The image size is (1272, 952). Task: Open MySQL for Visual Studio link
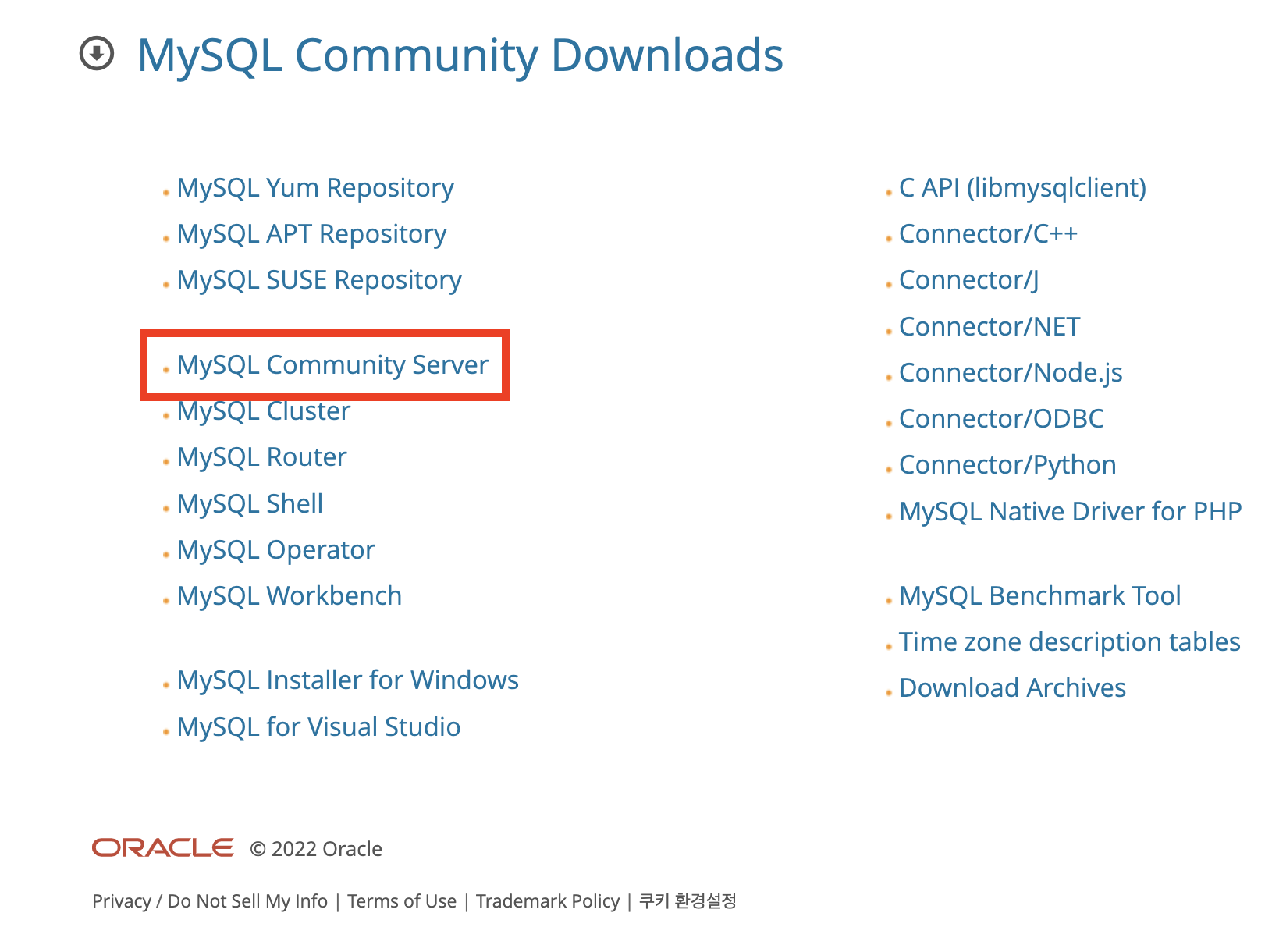point(318,727)
